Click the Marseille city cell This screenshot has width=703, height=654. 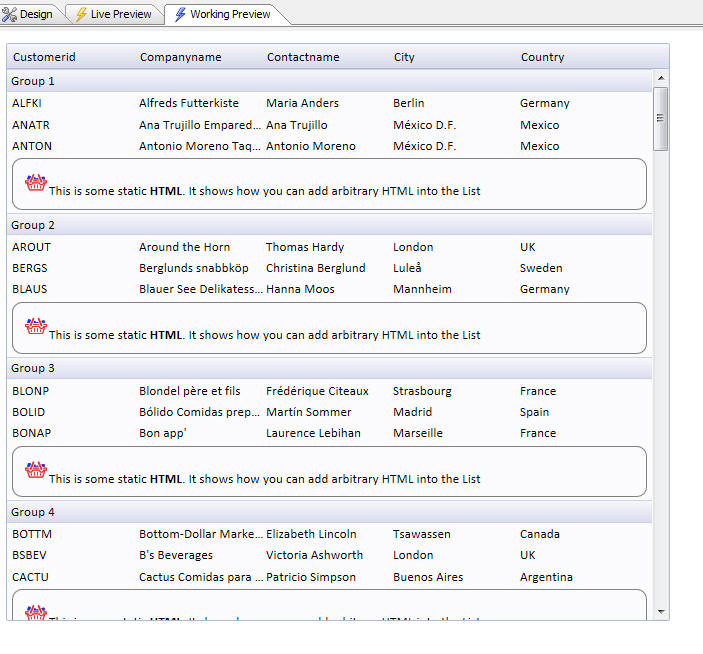click(418, 433)
